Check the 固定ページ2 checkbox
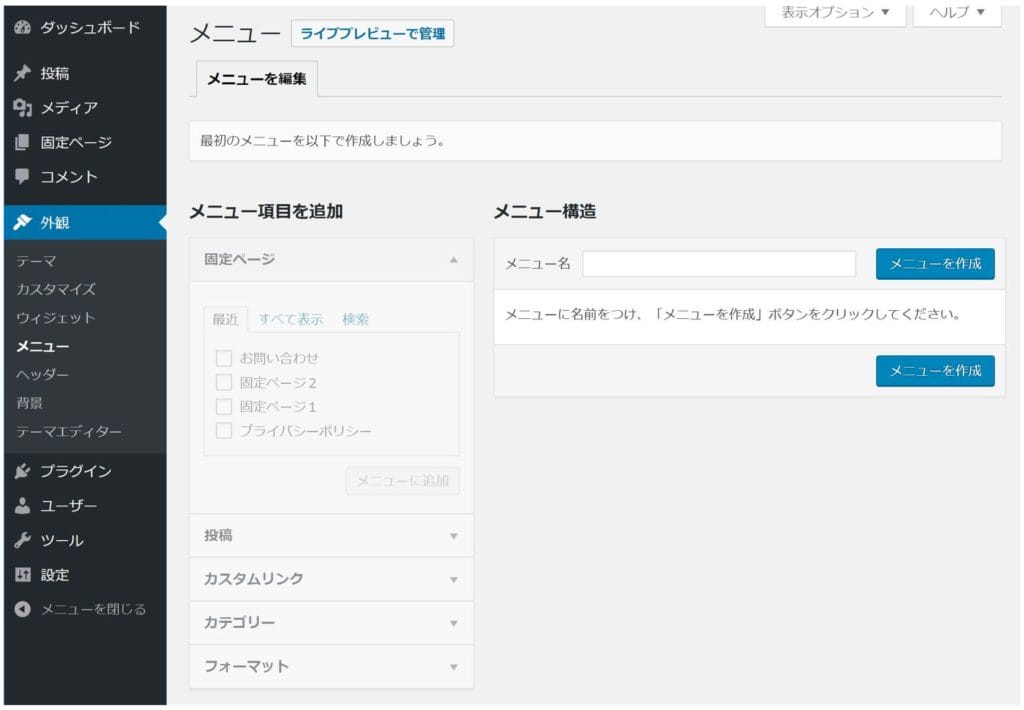Viewport: 1024px width, 710px height. point(224,382)
